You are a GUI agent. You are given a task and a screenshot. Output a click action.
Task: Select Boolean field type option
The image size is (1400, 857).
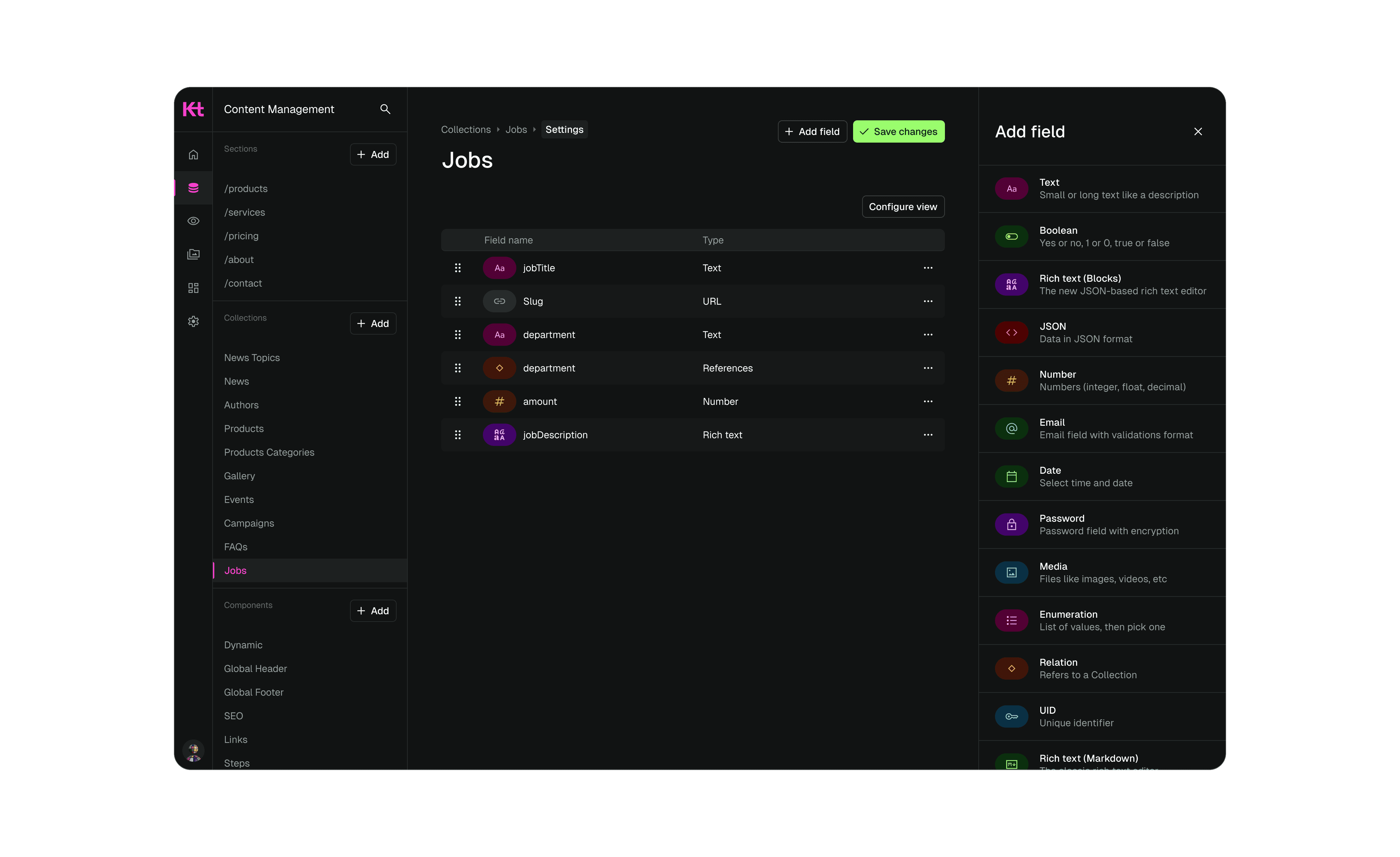point(1102,237)
